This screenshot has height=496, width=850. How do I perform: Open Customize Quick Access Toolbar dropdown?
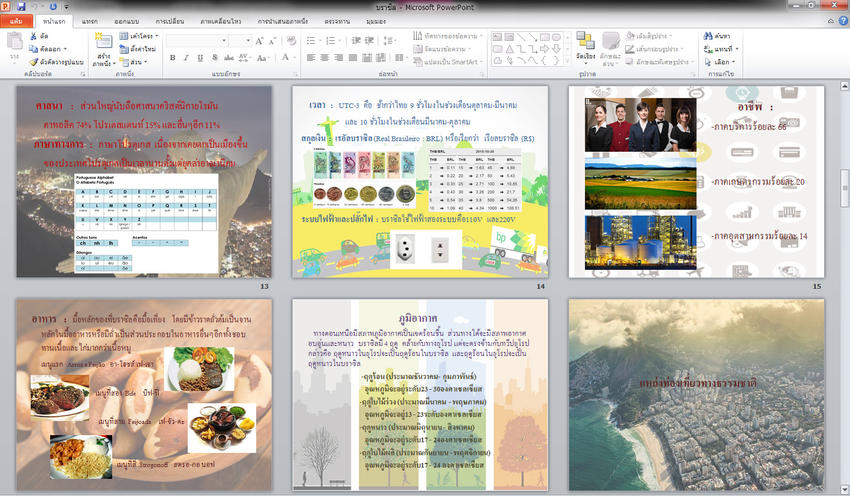click(67, 7)
